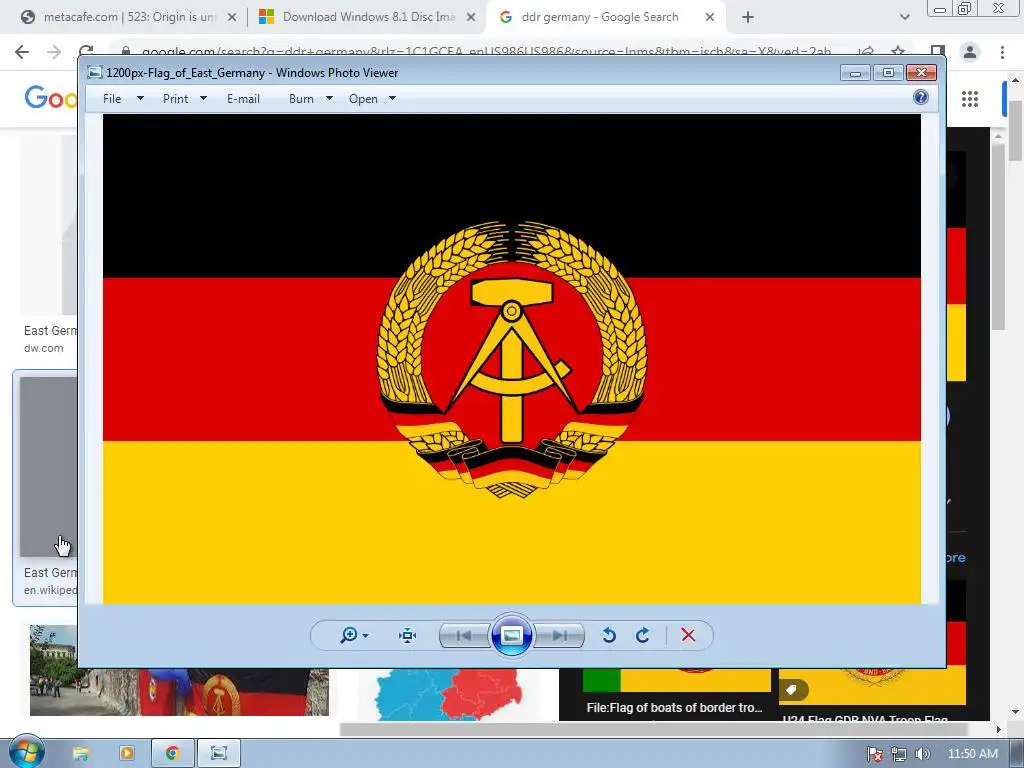This screenshot has height=768, width=1024.
Task: Click the Photo Viewer taskbar button
Action: click(219, 754)
